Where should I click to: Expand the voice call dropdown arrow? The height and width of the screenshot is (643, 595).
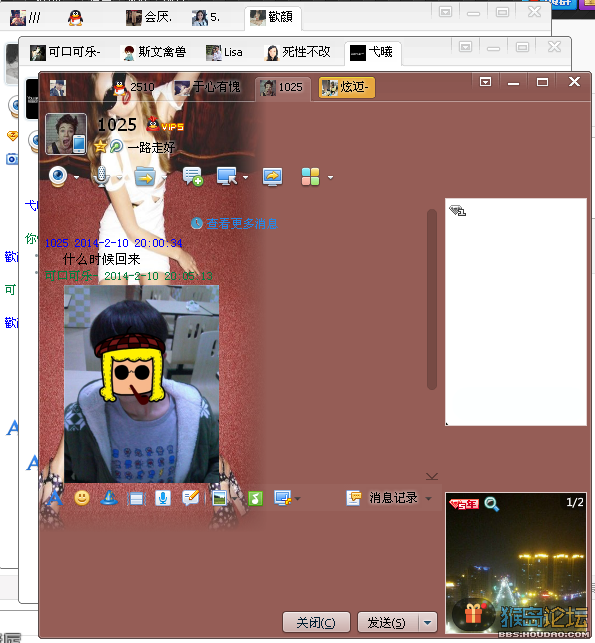click(119, 178)
